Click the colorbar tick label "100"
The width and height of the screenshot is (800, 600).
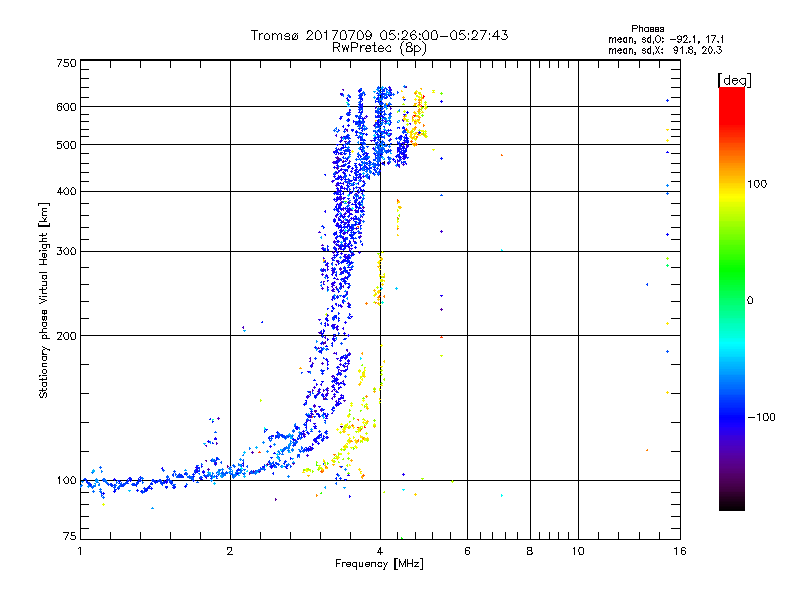(x=757, y=184)
